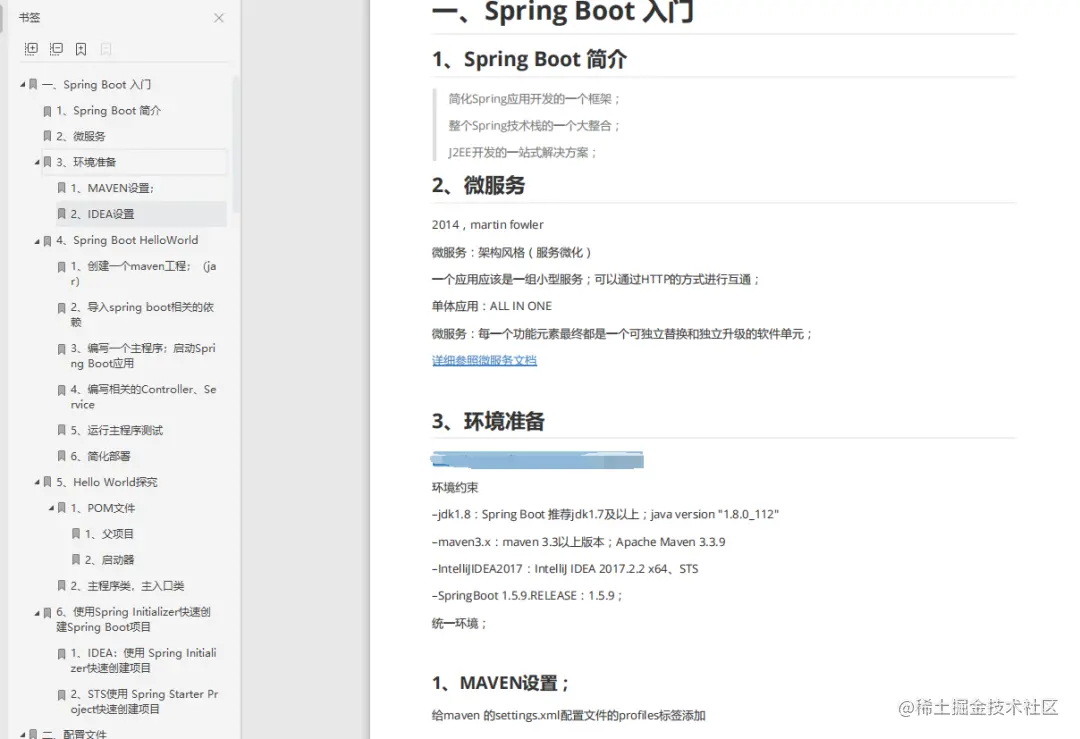Collapse the "4、Spring Boot HelloWorld" node

36,240
